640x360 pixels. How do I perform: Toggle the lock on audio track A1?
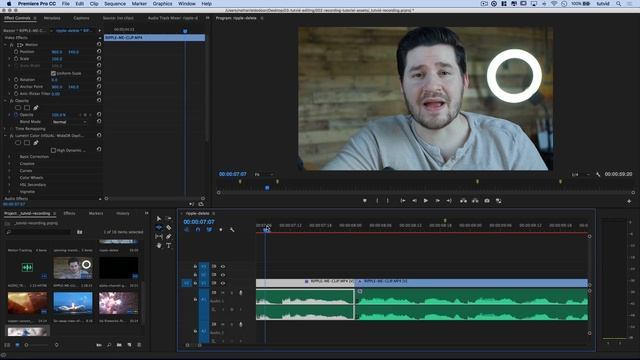pyautogui.click(x=195, y=299)
